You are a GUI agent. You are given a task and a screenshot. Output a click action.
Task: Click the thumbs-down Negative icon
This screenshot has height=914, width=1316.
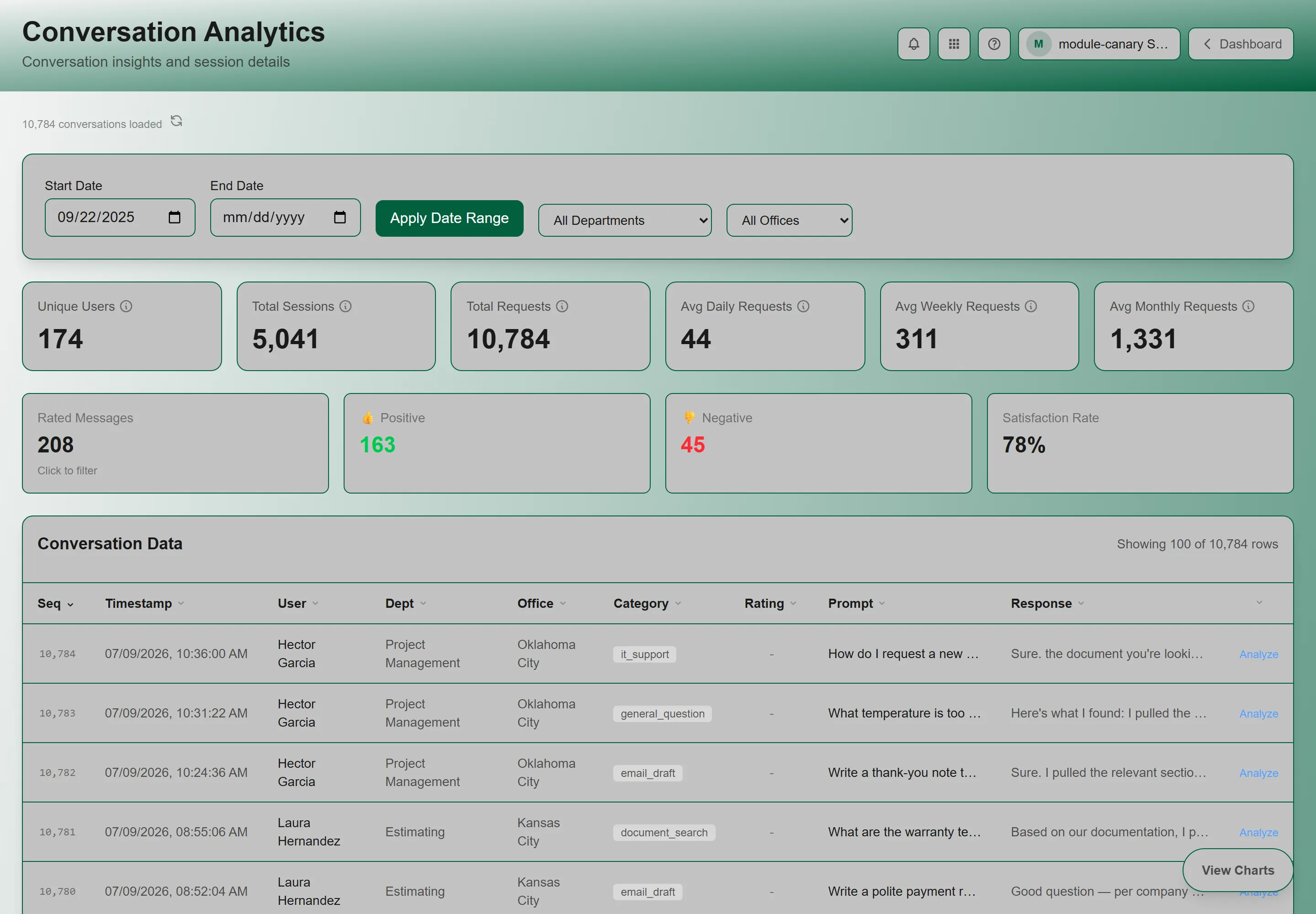pyautogui.click(x=690, y=418)
